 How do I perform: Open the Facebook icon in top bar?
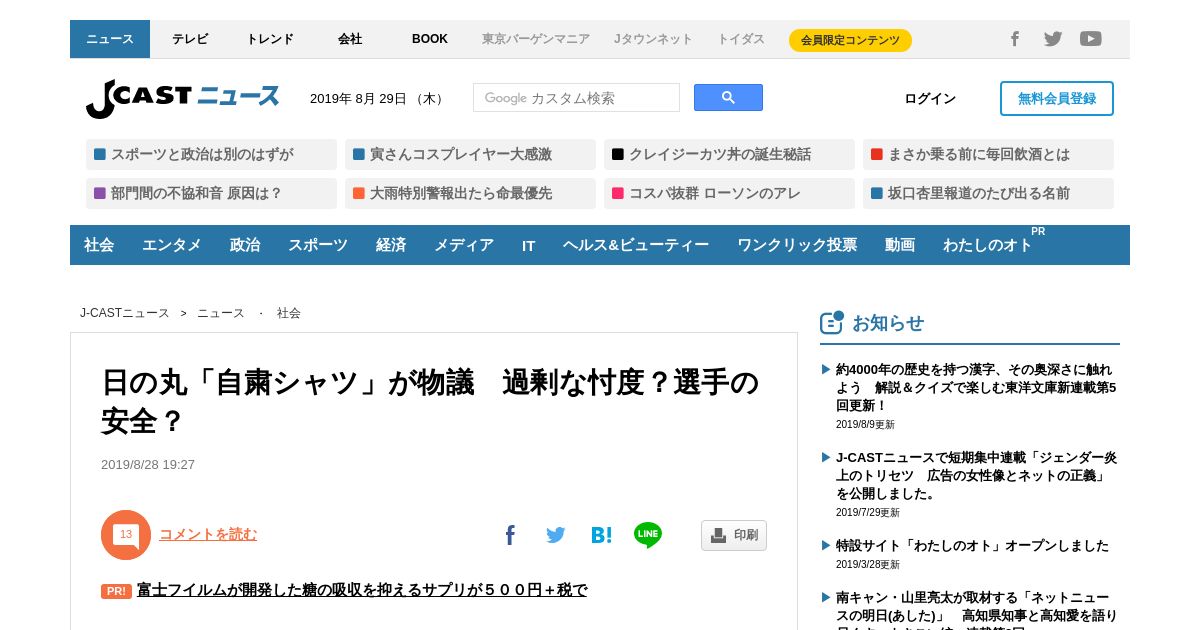pyautogui.click(x=1014, y=39)
